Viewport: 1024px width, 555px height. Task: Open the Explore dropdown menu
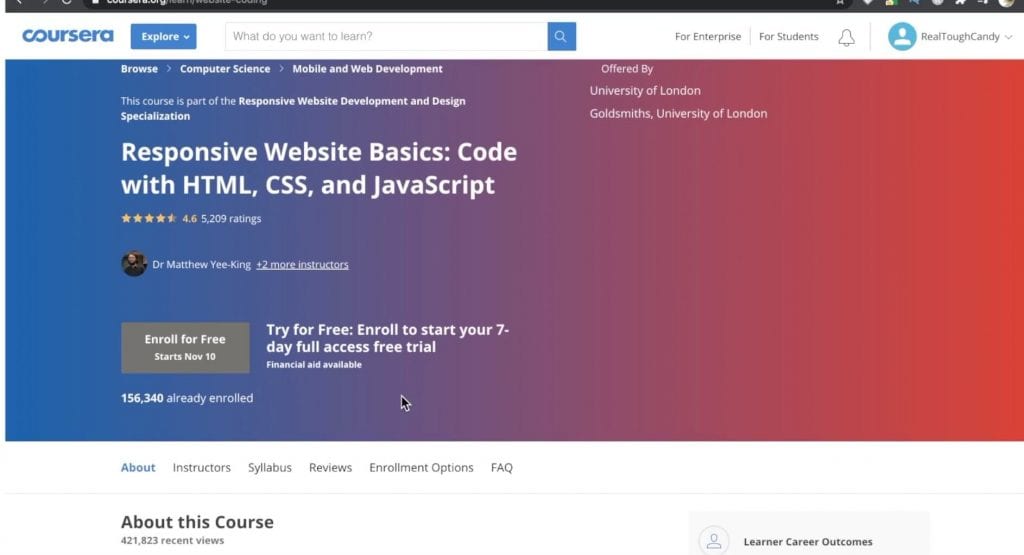[163, 37]
